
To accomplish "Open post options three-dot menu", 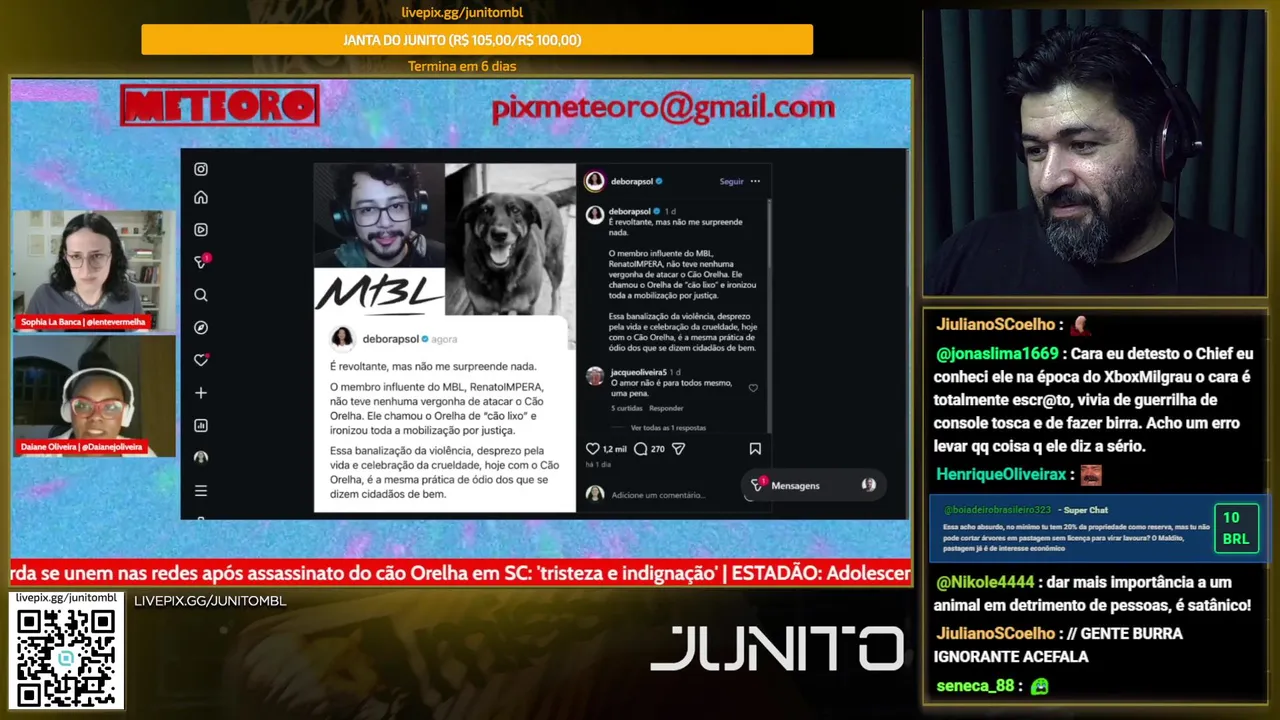I will (755, 181).
